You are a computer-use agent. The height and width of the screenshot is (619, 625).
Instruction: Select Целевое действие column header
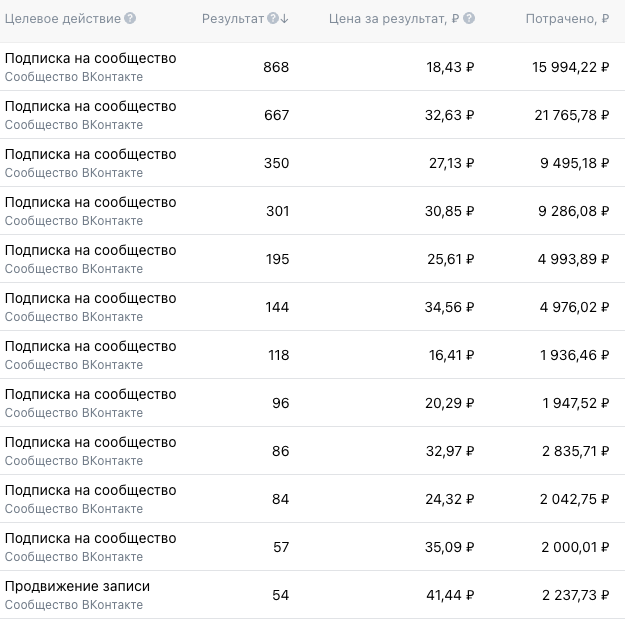click(63, 19)
